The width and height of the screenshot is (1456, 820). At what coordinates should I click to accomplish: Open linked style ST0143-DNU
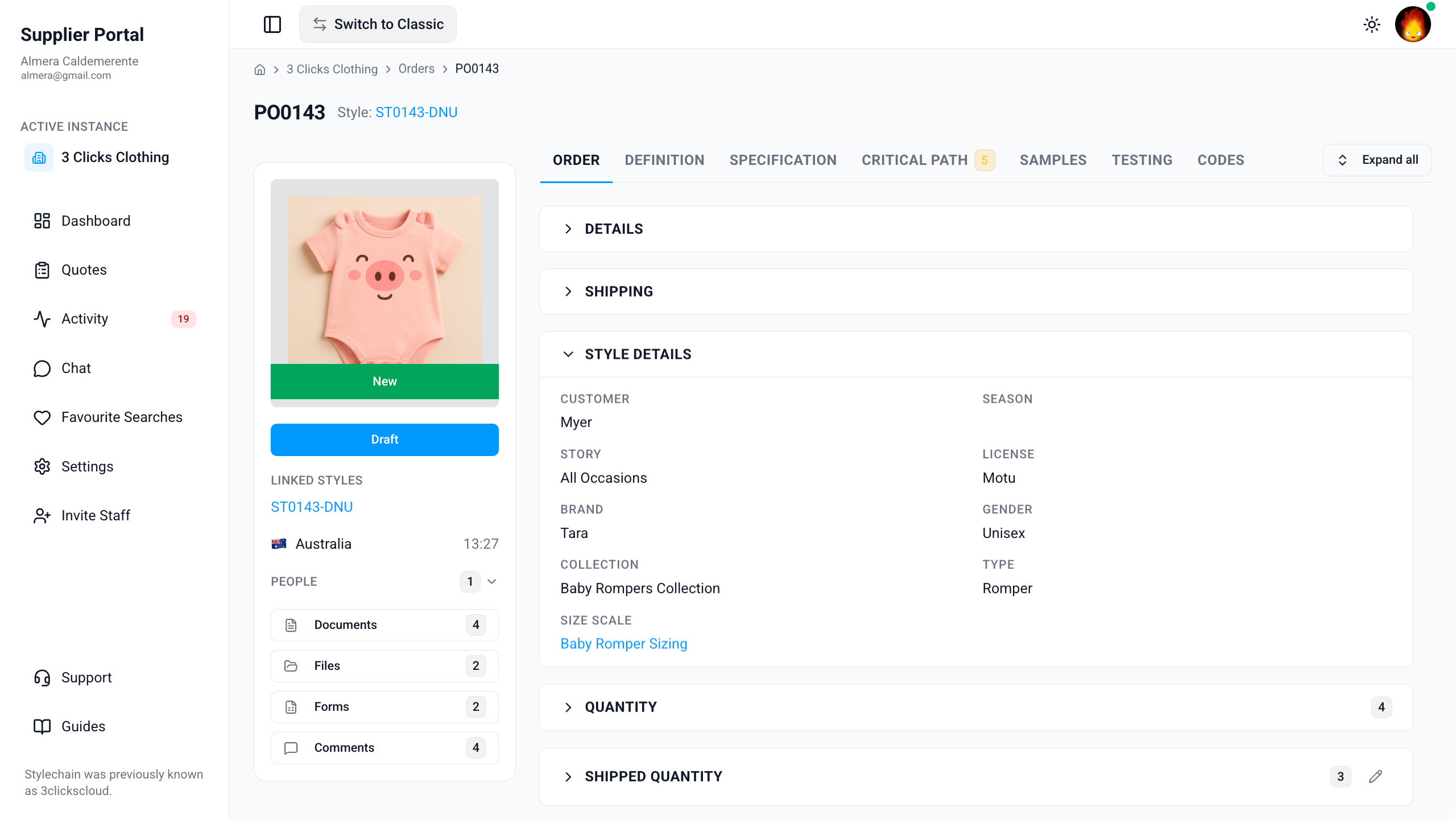click(x=312, y=507)
